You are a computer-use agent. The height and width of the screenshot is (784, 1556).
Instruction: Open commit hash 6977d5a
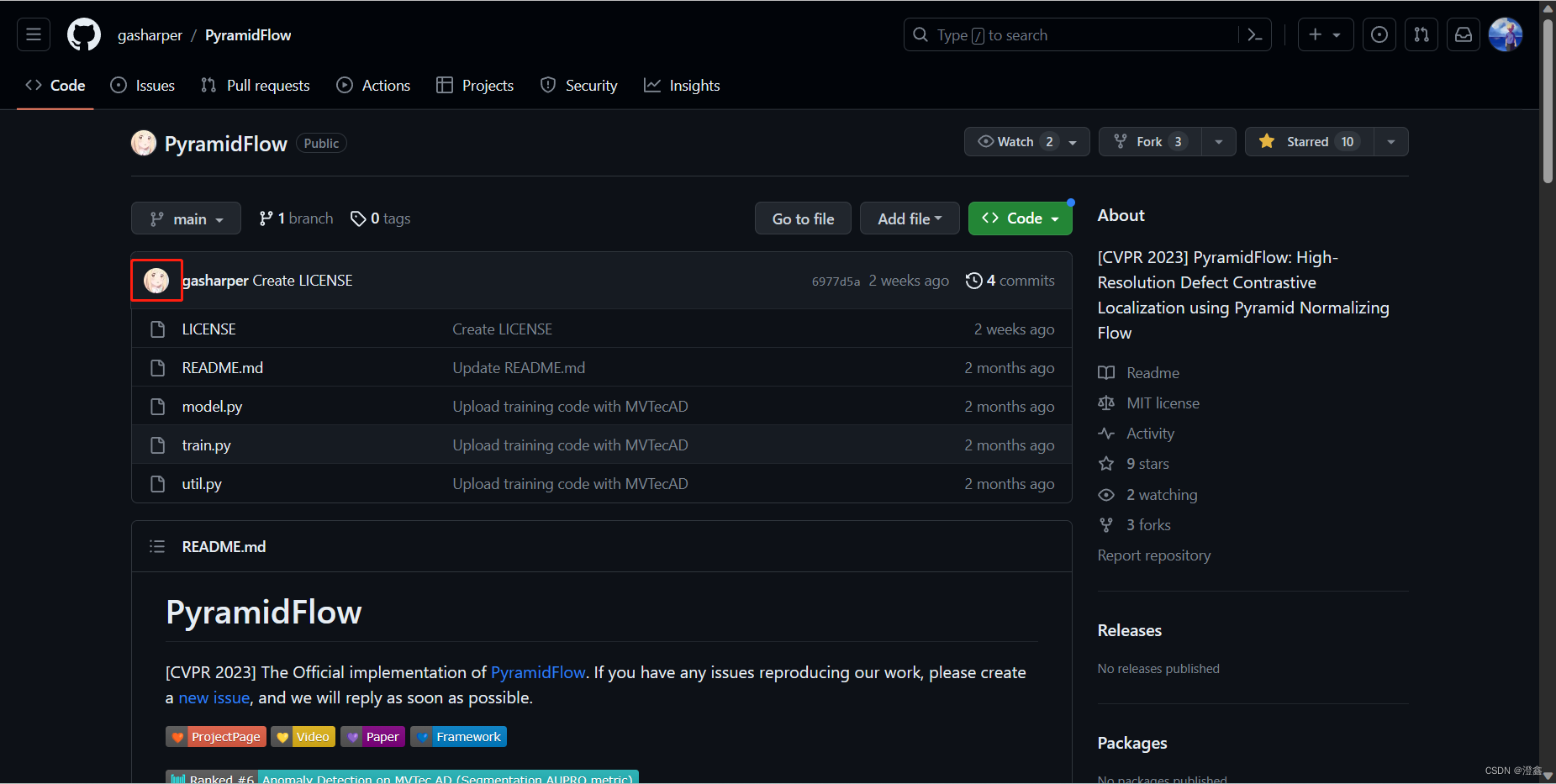(836, 282)
